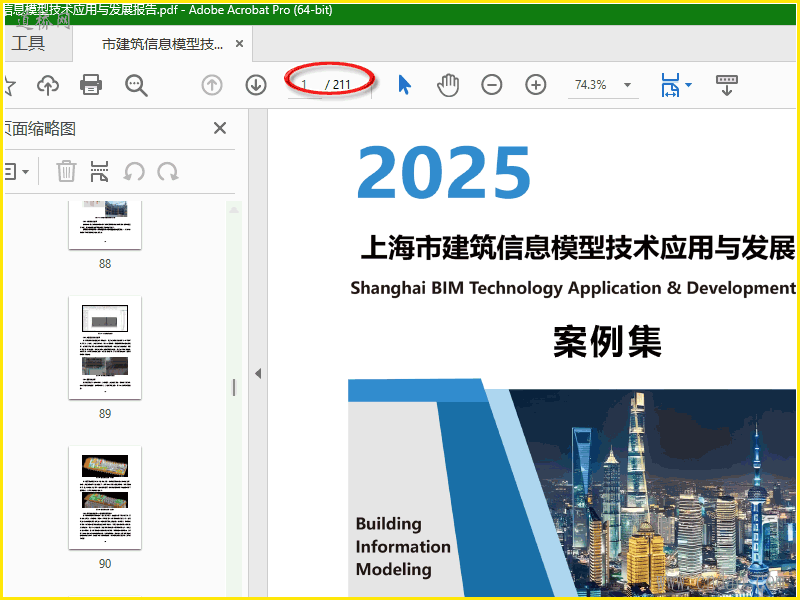Delete selected pages with trash icon
Screen dimensions: 800x600
[x=66, y=171]
